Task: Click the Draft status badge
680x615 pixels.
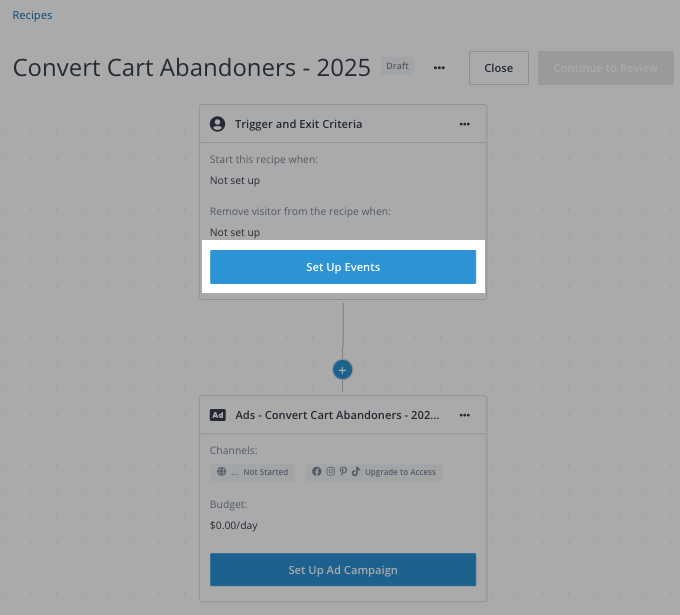Action: coord(397,66)
